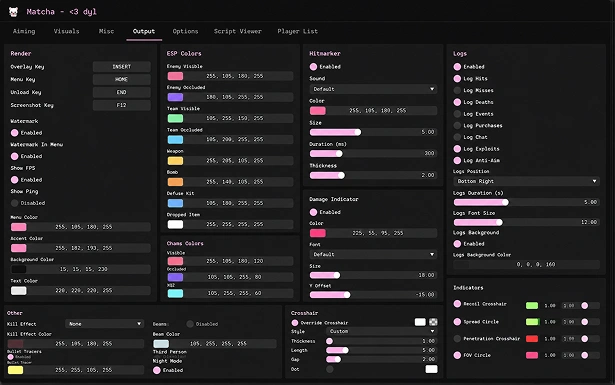
Task: Toggle the Hitmarker Enabled switch
Action: [x=313, y=67]
